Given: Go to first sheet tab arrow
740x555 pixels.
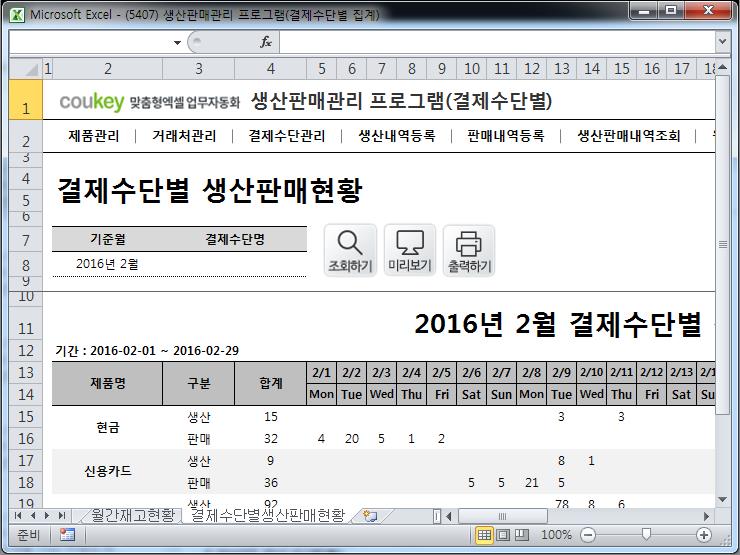Looking at the screenshot, I should (18, 515).
